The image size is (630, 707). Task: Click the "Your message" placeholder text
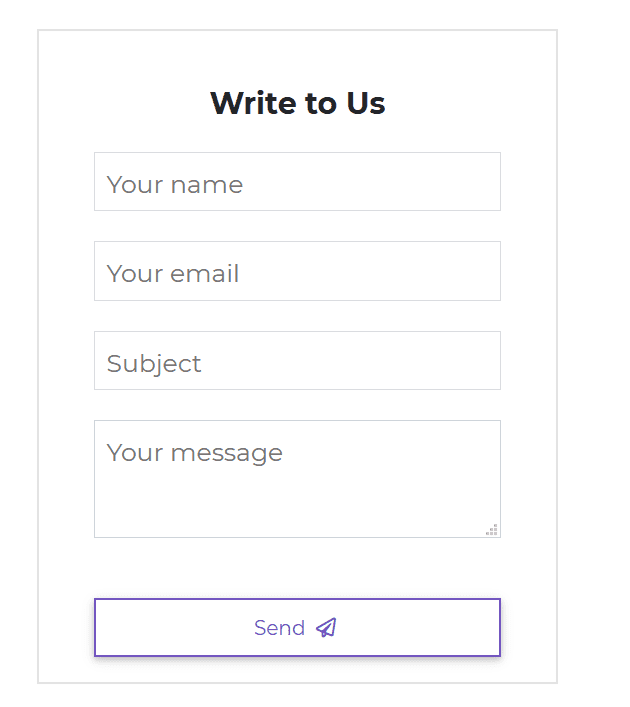click(x=195, y=453)
